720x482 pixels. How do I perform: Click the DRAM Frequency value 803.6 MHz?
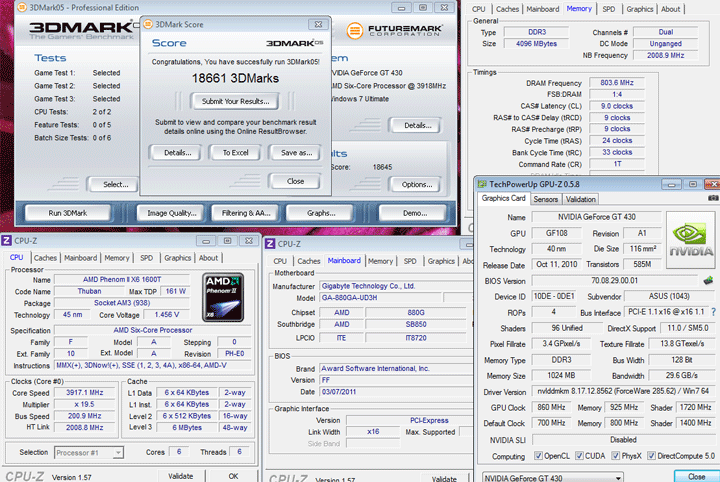click(x=617, y=83)
